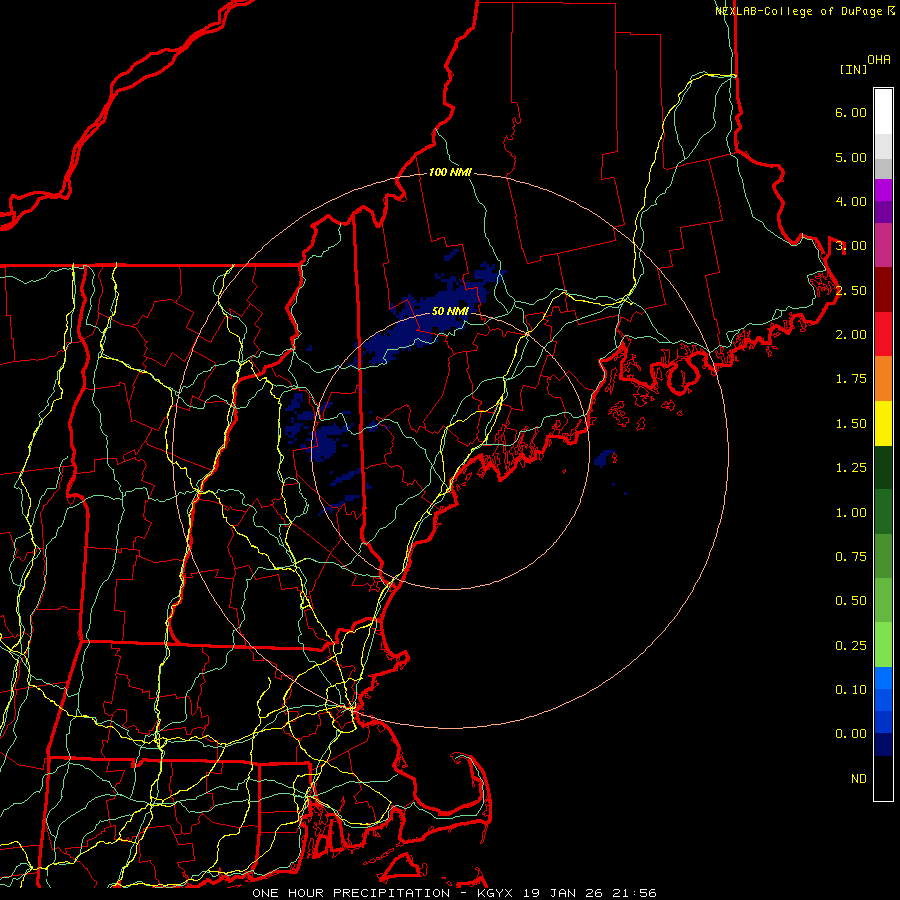
Task: Click the OHA product label
Action: [879, 60]
